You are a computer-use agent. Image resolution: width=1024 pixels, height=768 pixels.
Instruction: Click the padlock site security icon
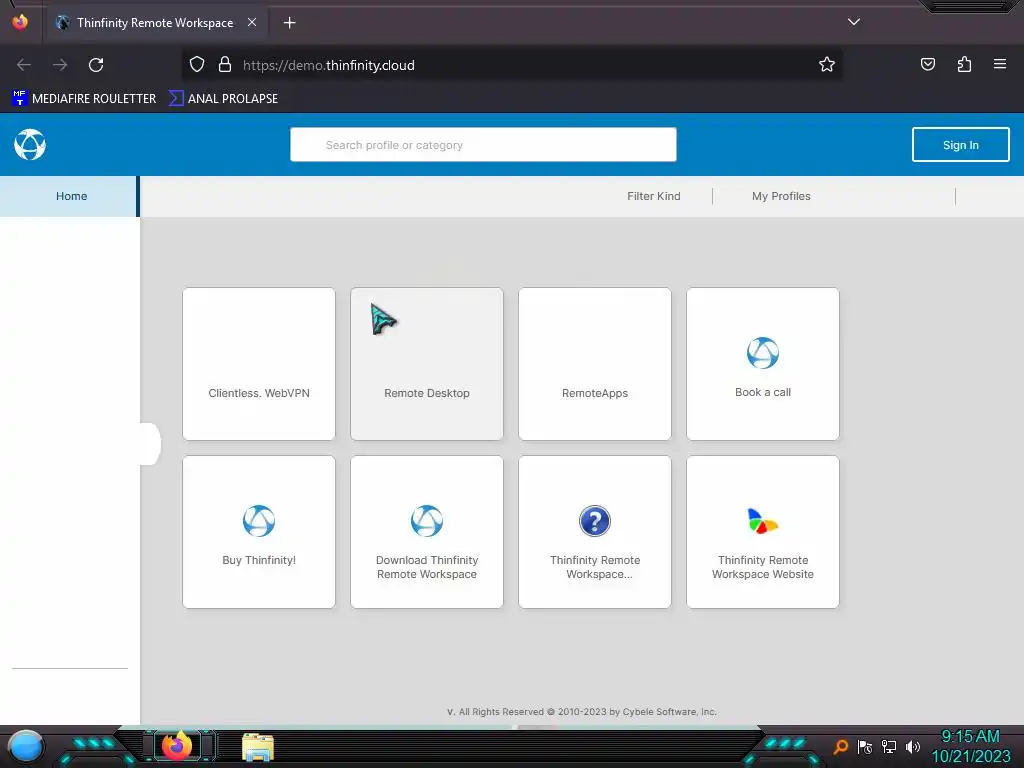[225, 64]
